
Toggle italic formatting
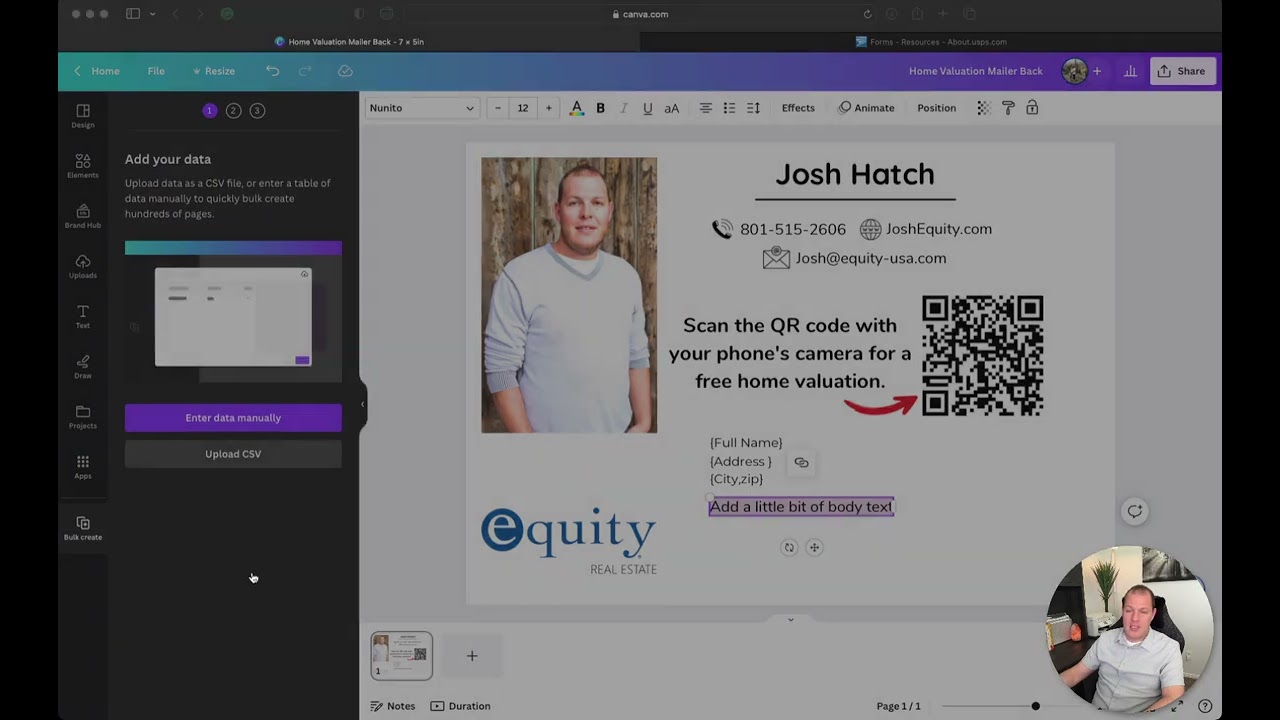624,108
